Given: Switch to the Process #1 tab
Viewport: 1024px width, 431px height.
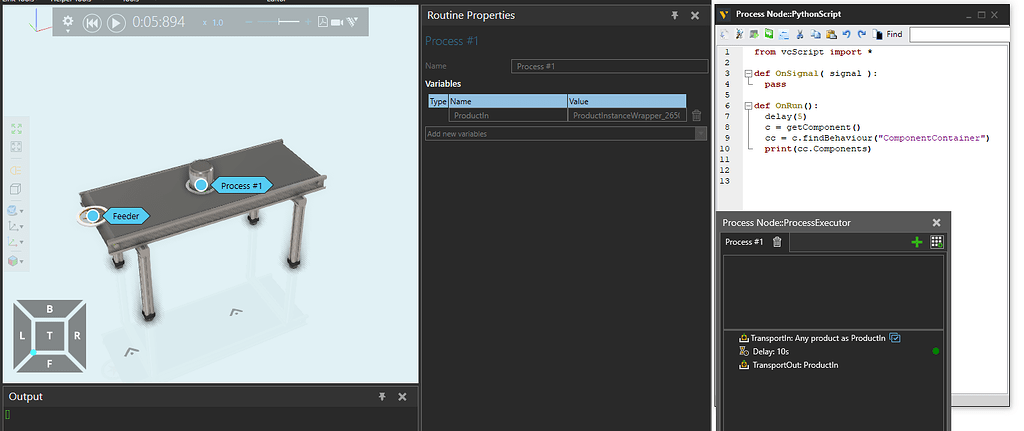Looking at the screenshot, I should (744, 242).
